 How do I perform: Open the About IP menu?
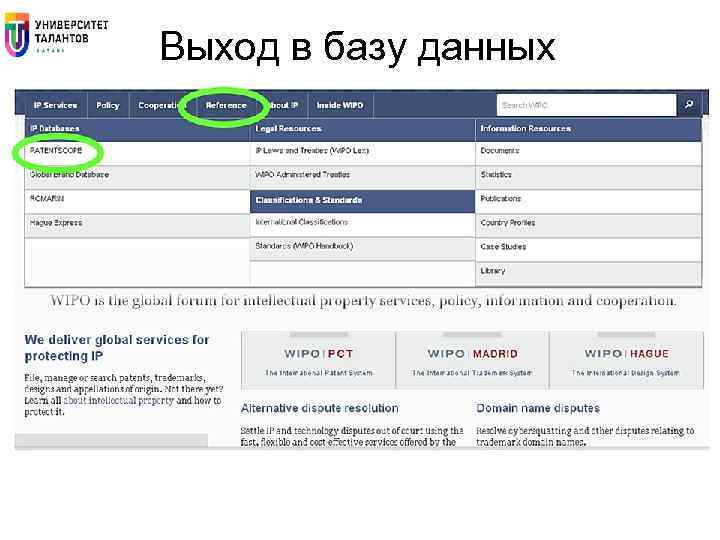click(x=282, y=106)
